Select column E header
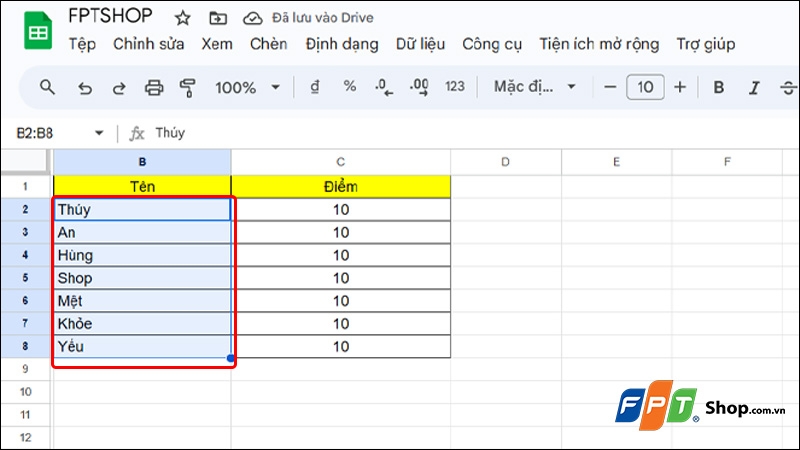The height and width of the screenshot is (450, 800). pos(616,162)
